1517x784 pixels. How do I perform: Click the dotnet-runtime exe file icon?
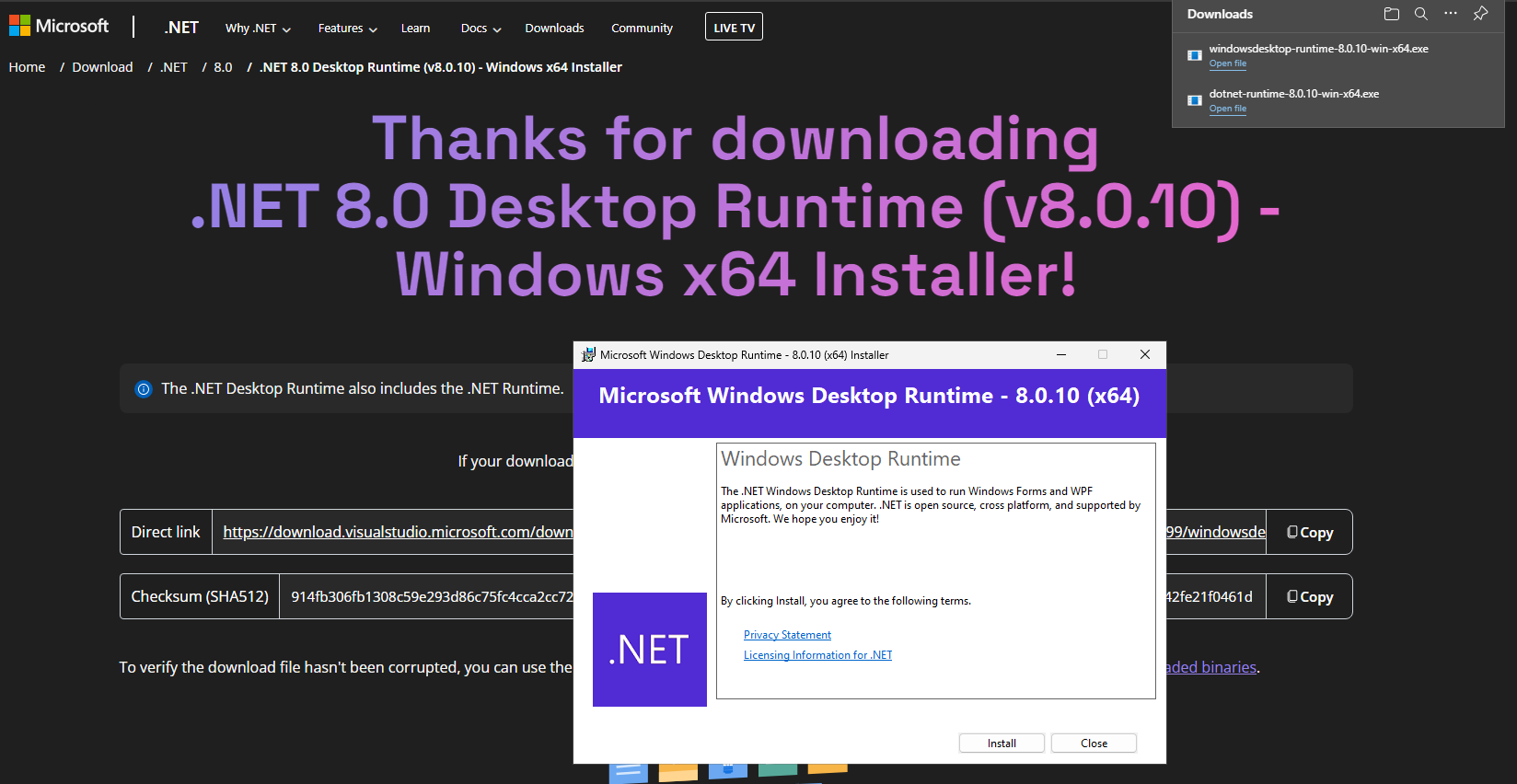pos(1195,100)
